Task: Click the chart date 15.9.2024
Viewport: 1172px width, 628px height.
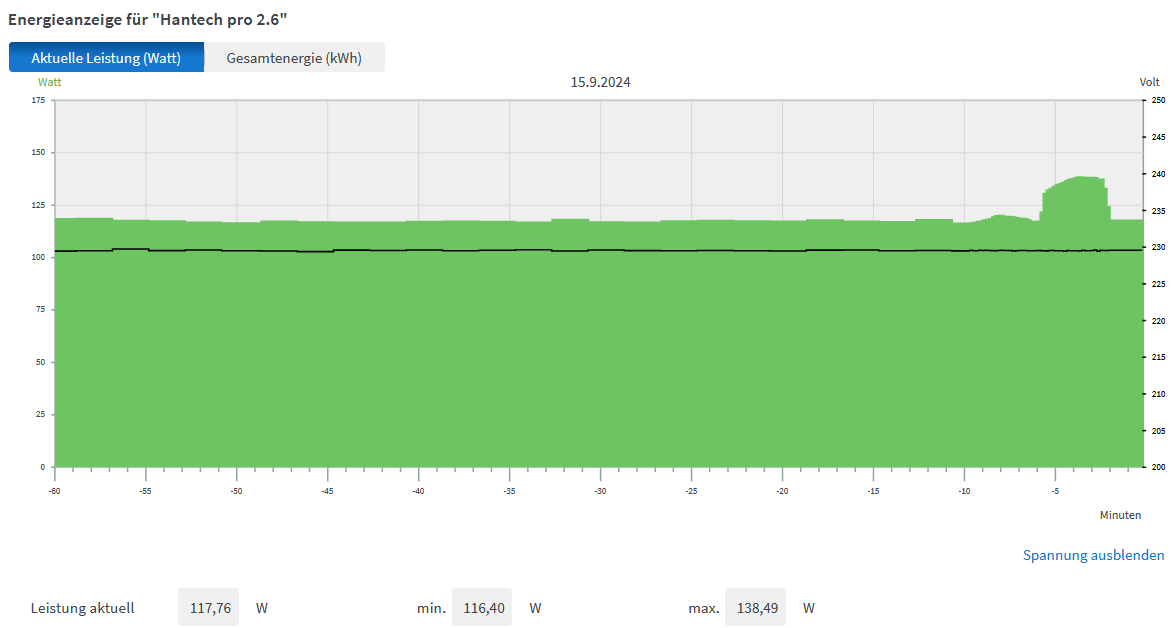Action: [x=600, y=82]
